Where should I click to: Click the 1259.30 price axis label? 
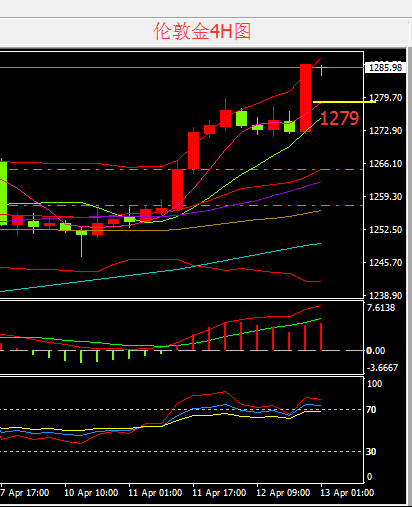[385, 197]
